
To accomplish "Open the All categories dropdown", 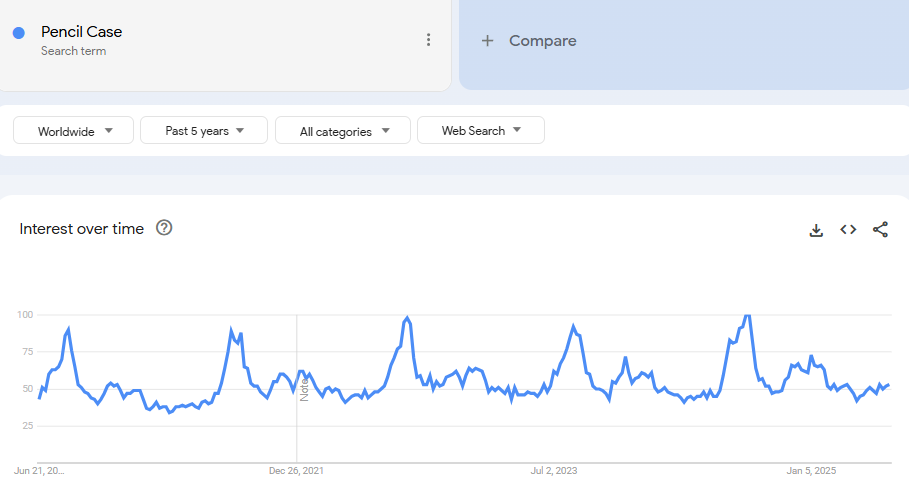I will point(343,130).
